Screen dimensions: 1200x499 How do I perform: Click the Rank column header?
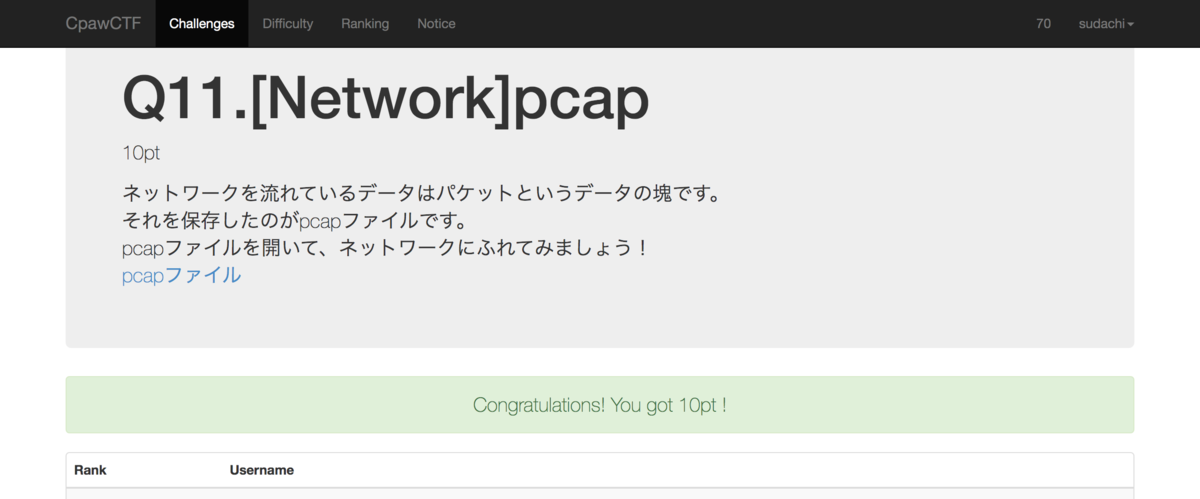coord(90,470)
